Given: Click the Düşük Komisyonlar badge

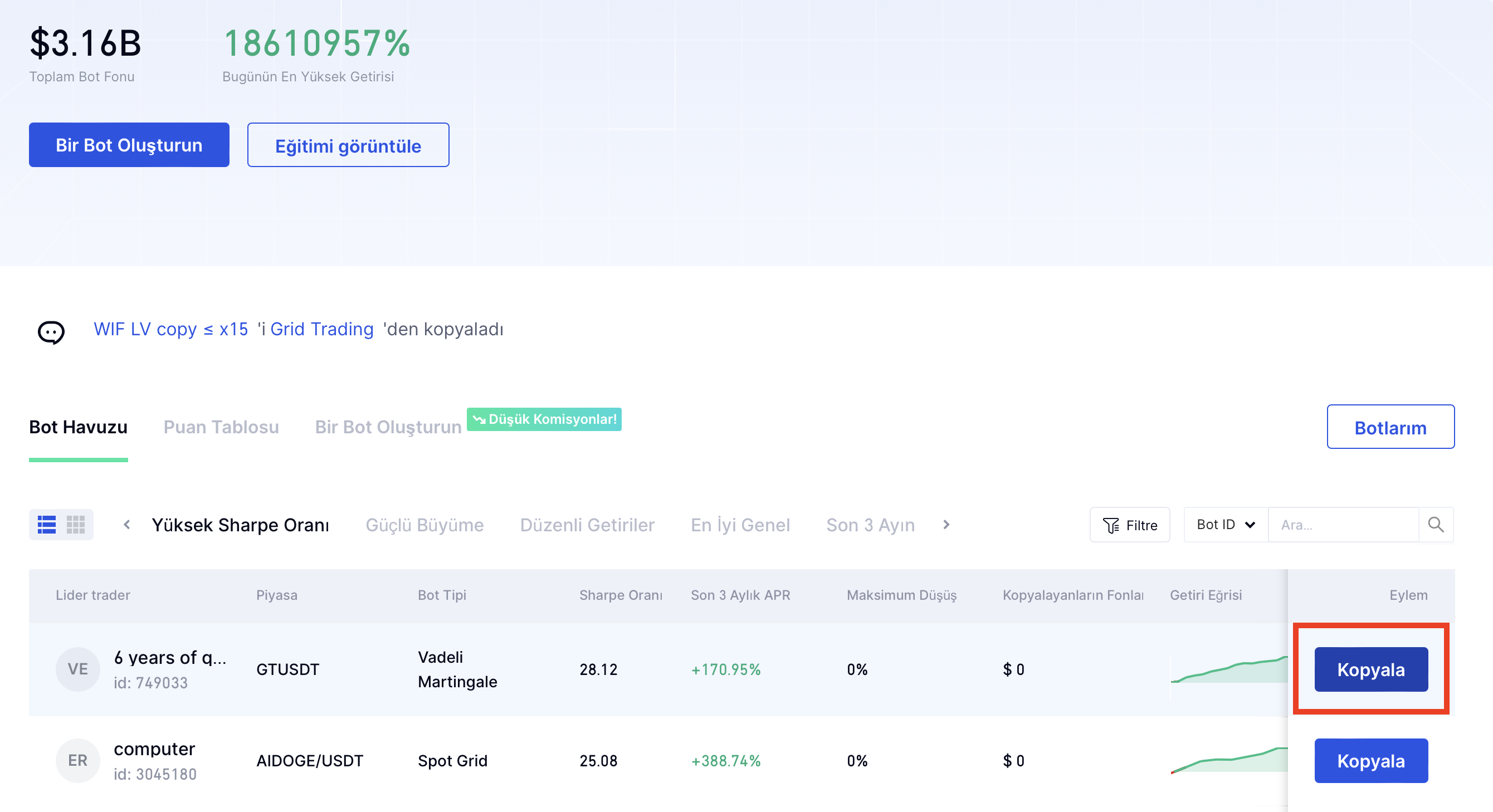Looking at the screenshot, I should click(544, 419).
